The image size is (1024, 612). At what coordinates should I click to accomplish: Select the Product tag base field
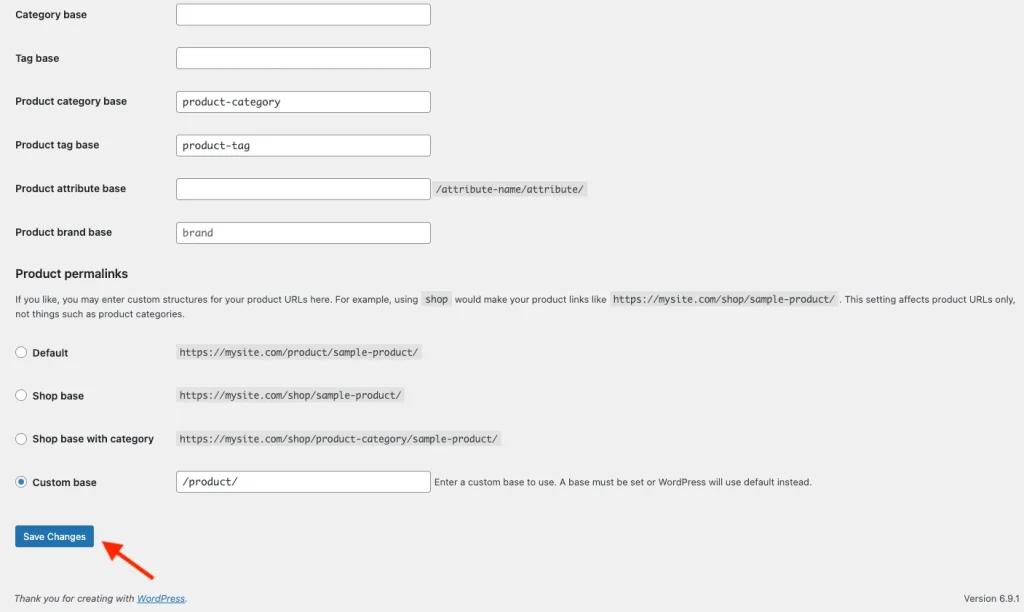(302, 145)
